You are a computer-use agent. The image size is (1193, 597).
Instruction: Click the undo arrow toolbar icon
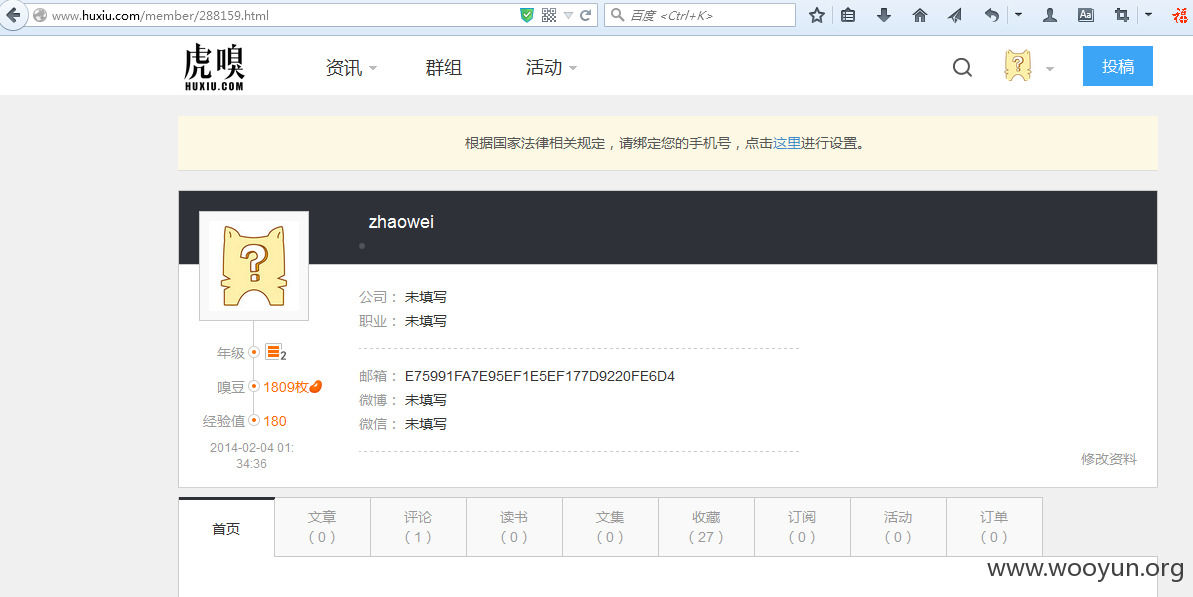(x=991, y=15)
